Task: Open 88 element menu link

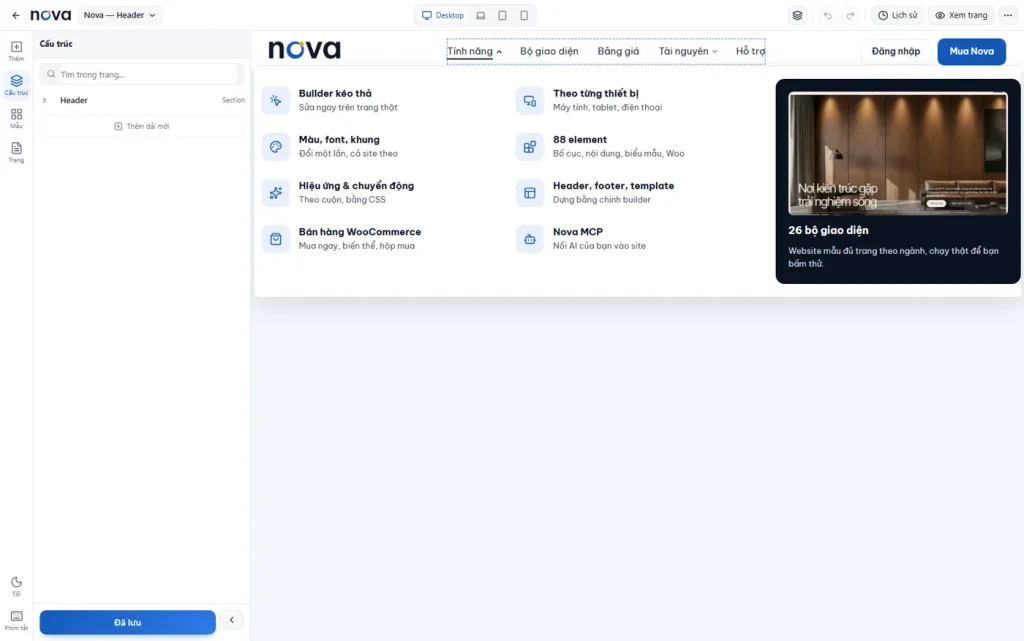Action: tap(580, 140)
